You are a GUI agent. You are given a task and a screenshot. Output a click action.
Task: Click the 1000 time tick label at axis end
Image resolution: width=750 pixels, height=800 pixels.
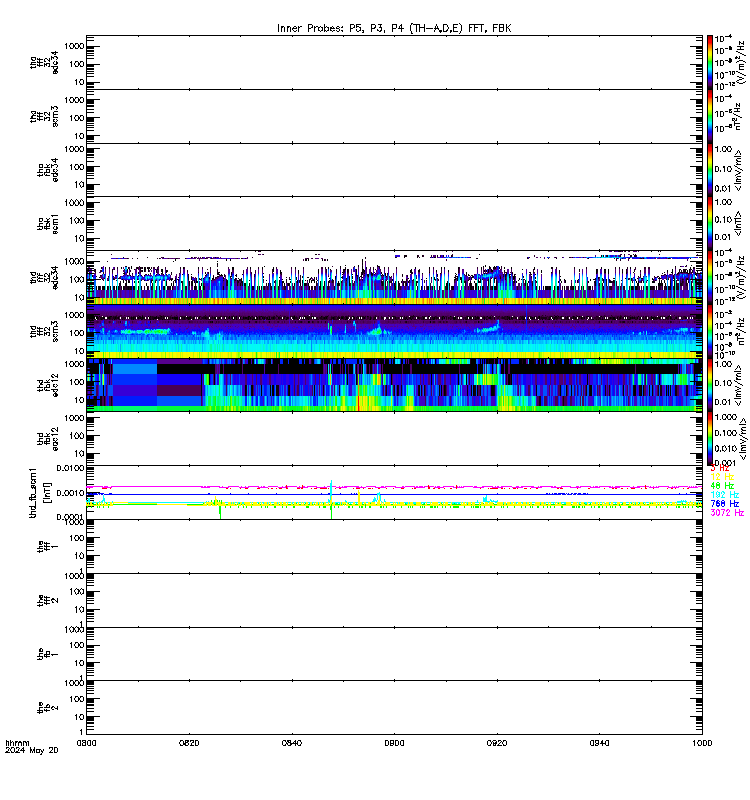(x=702, y=743)
